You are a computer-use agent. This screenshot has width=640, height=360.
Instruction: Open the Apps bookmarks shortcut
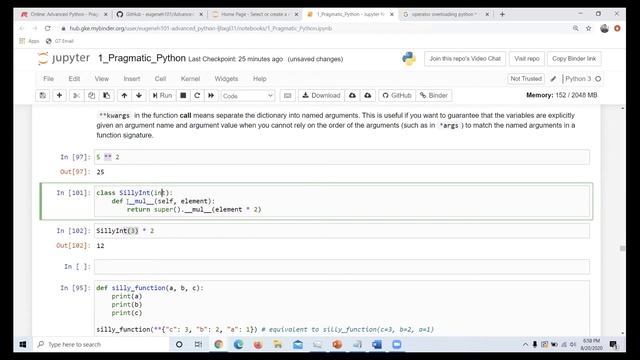pos(29,41)
